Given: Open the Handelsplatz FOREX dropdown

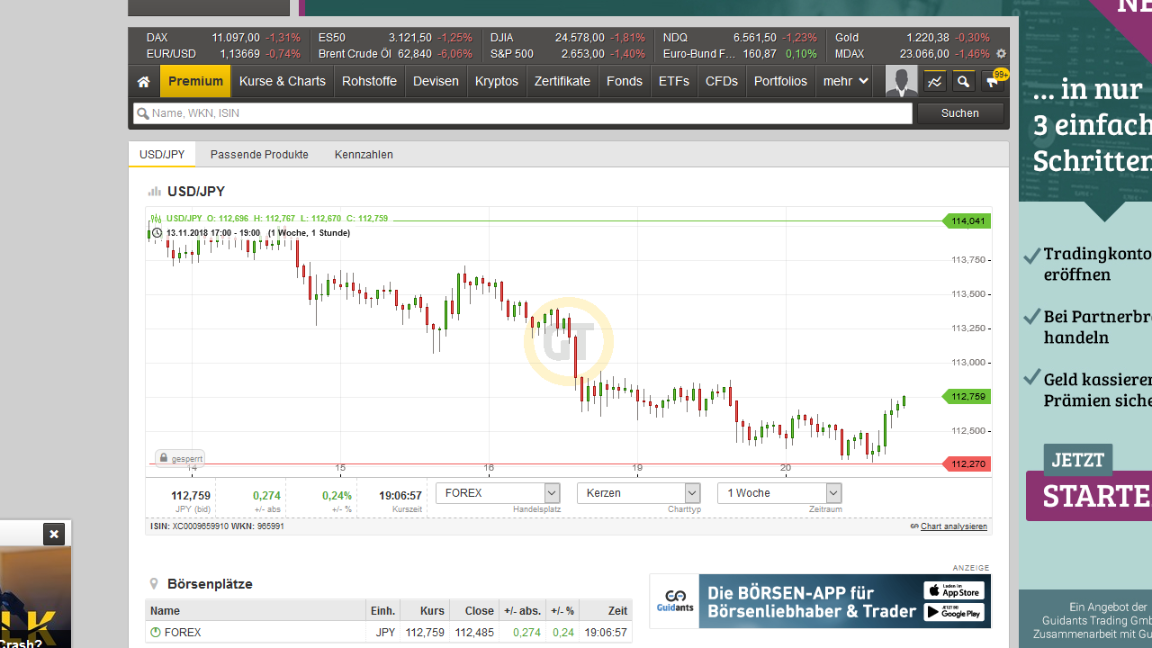Looking at the screenshot, I should click(x=497, y=493).
